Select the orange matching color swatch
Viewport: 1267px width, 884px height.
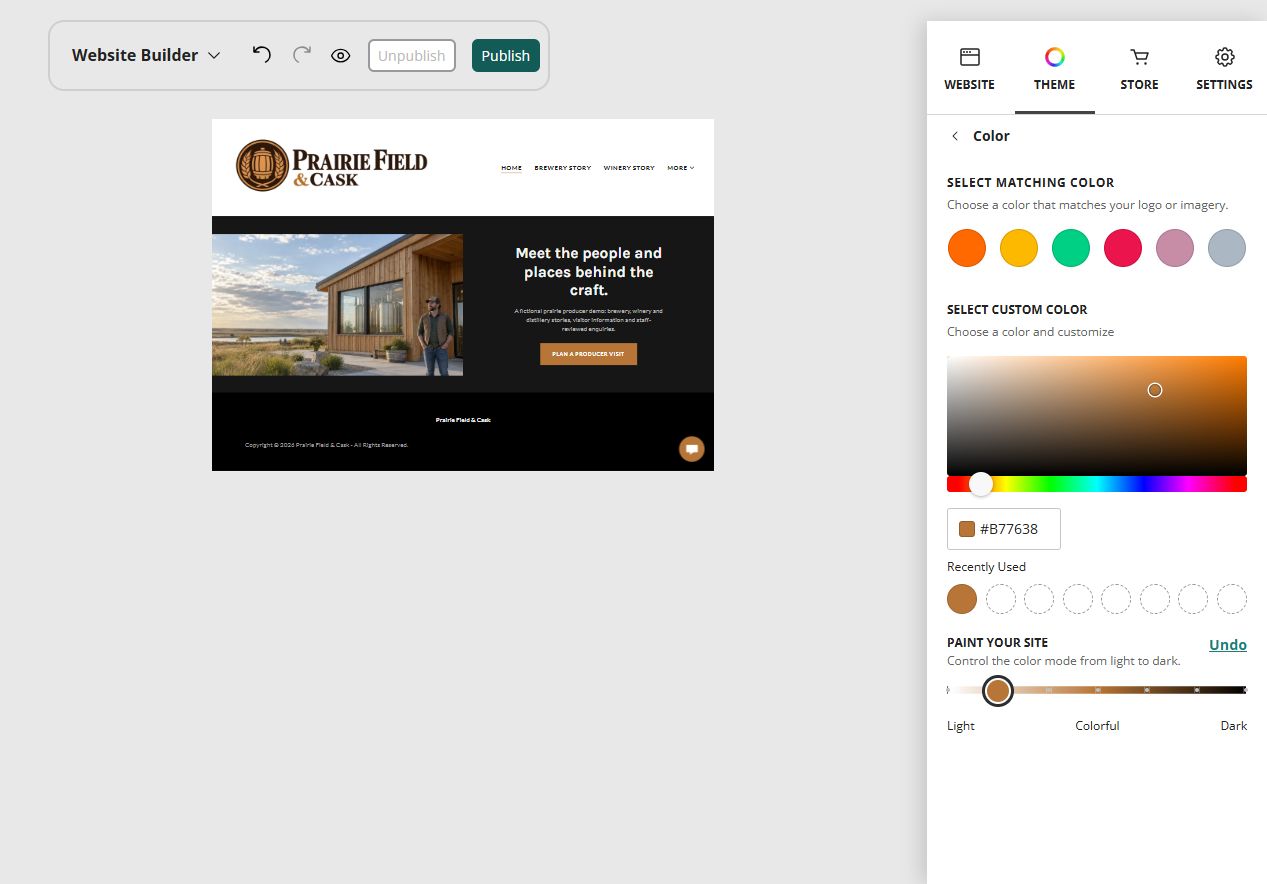click(x=967, y=248)
